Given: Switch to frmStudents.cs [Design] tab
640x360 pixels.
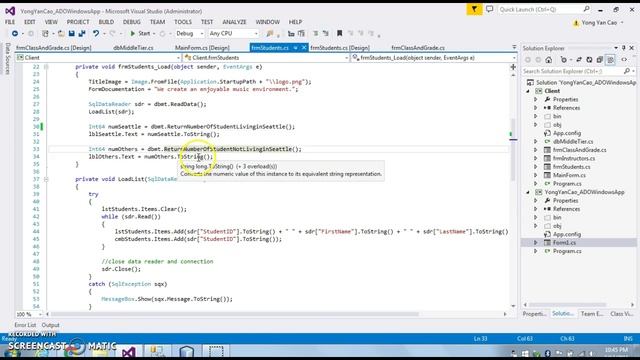Looking at the screenshot, I should tap(340, 48).
